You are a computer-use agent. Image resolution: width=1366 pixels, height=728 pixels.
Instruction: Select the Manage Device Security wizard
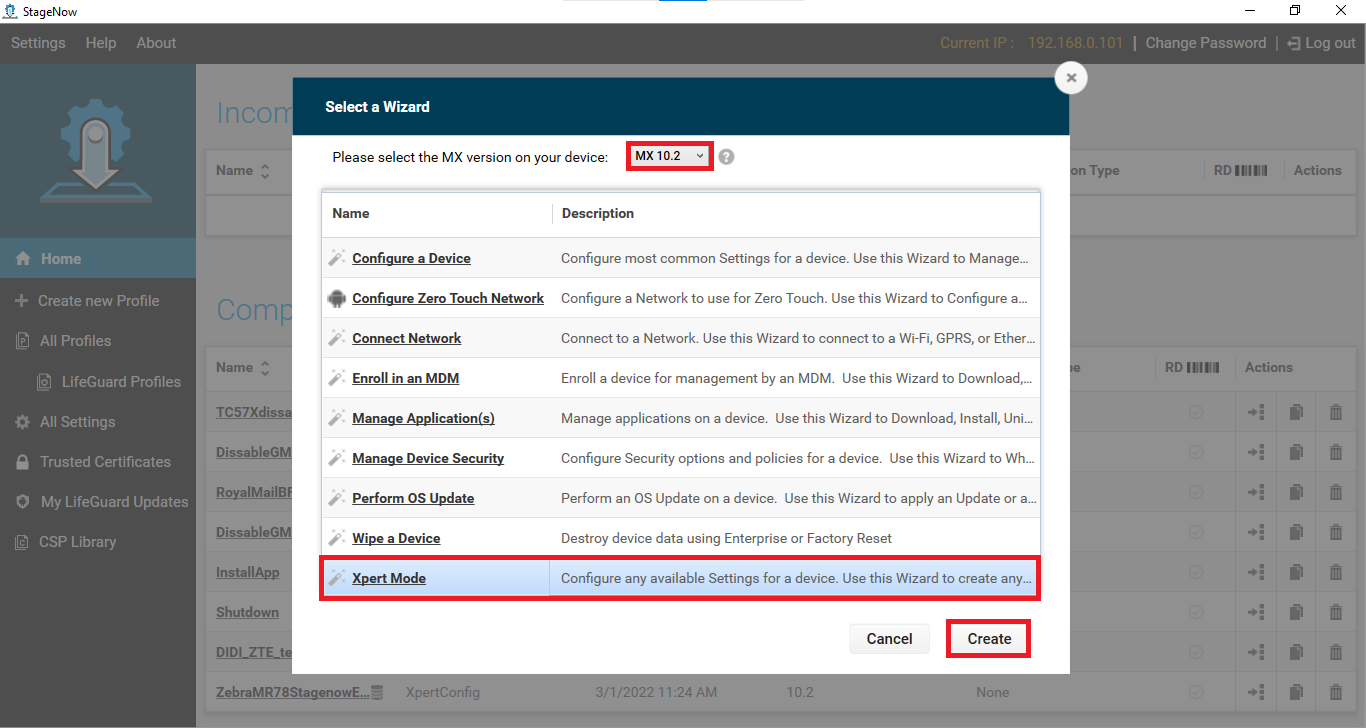[428, 458]
